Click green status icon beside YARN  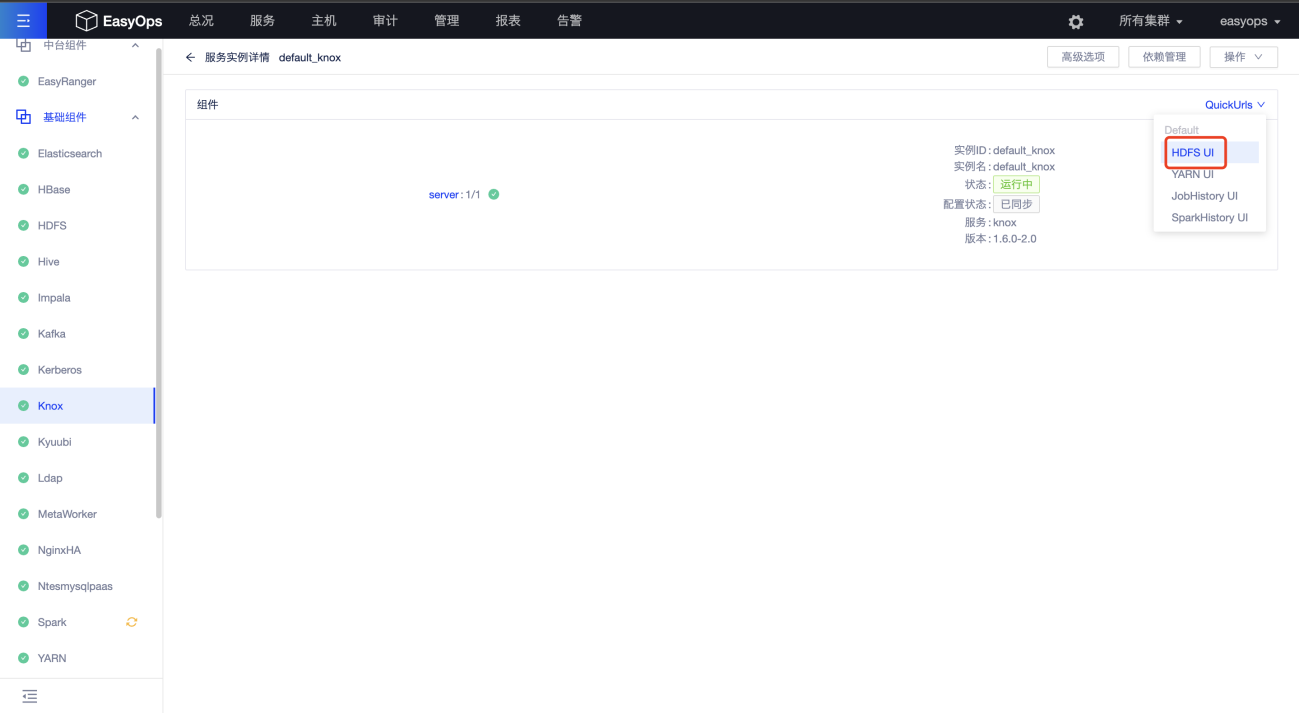pyautogui.click(x=23, y=658)
